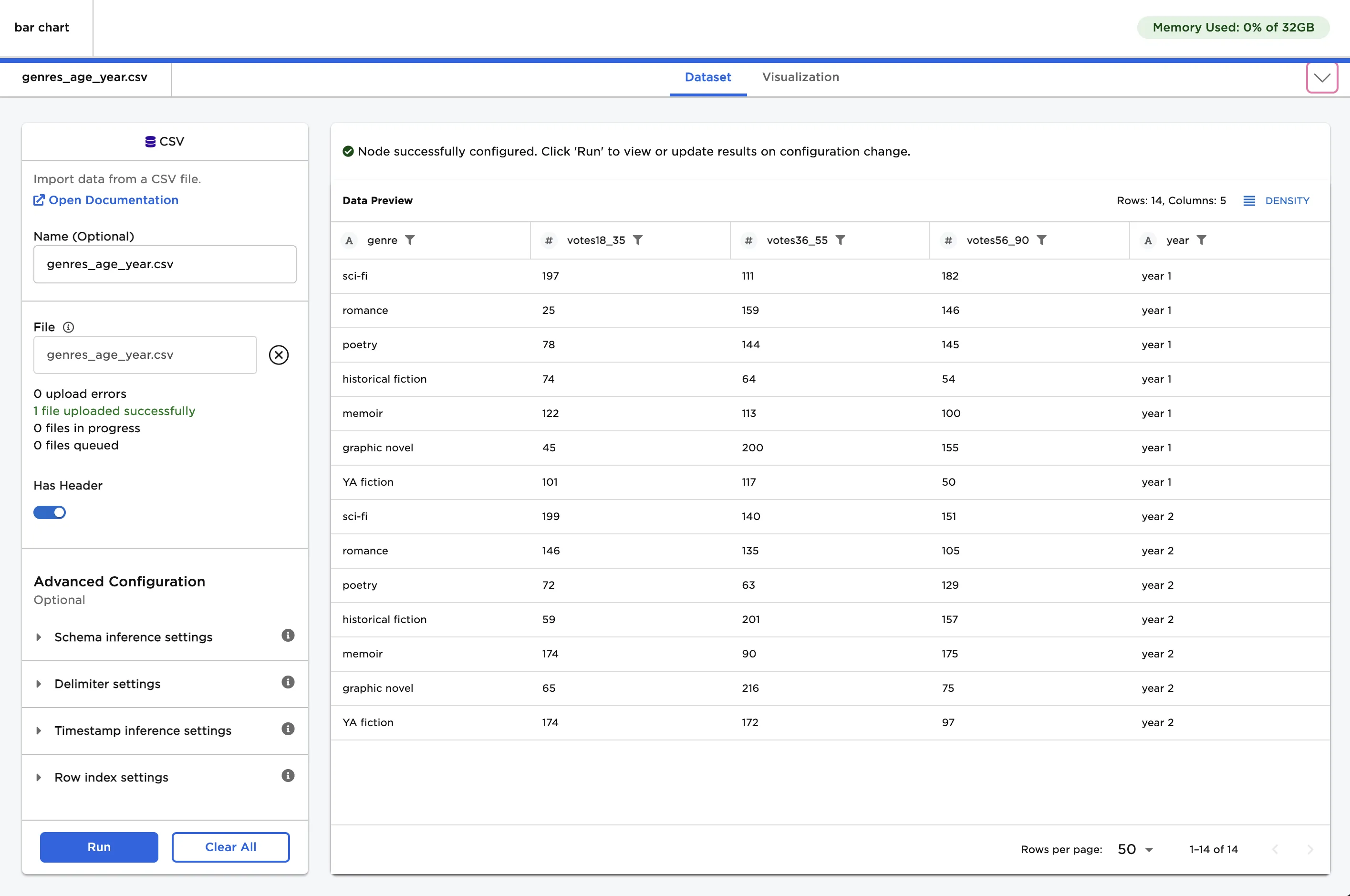Click the info icon next to File
The height and width of the screenshot is (896, 1350).
pyautogui.click(x=69, y=327)
